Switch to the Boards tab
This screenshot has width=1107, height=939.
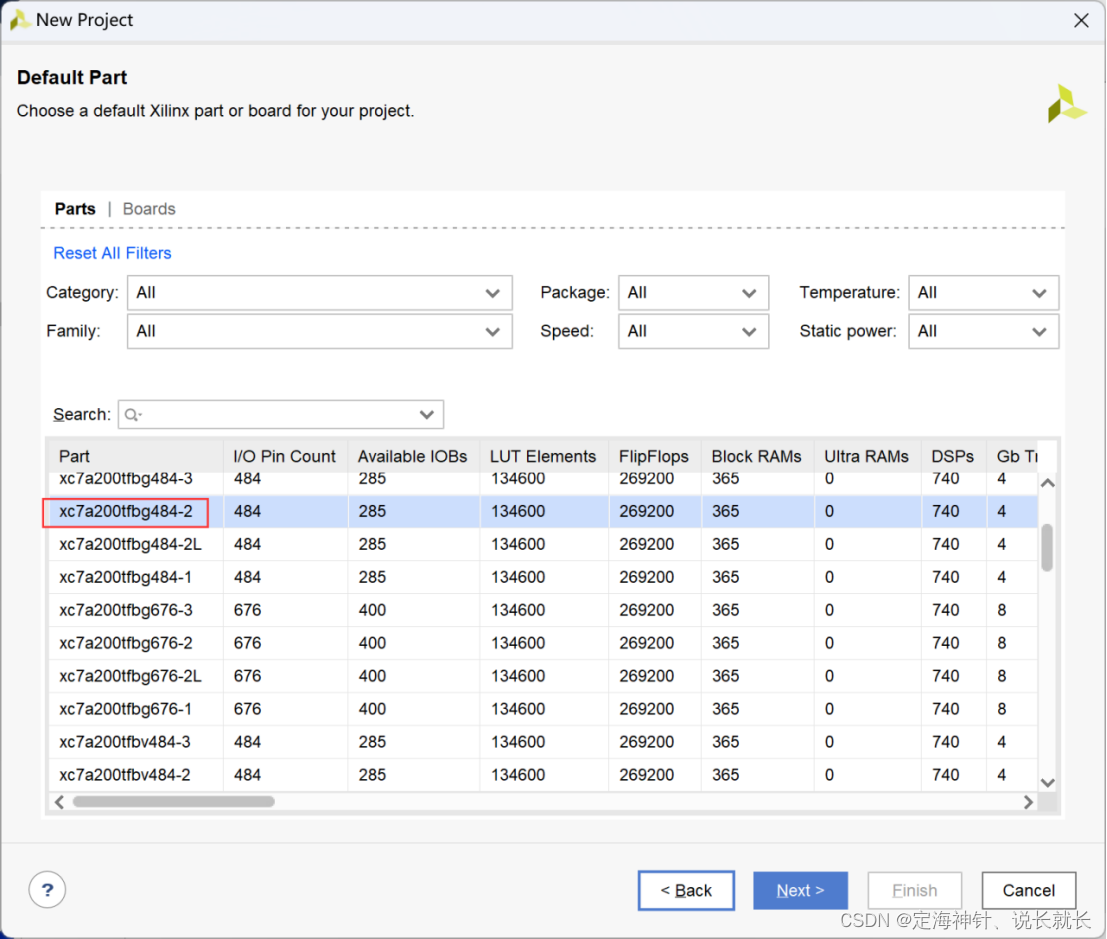click(149, 209)
